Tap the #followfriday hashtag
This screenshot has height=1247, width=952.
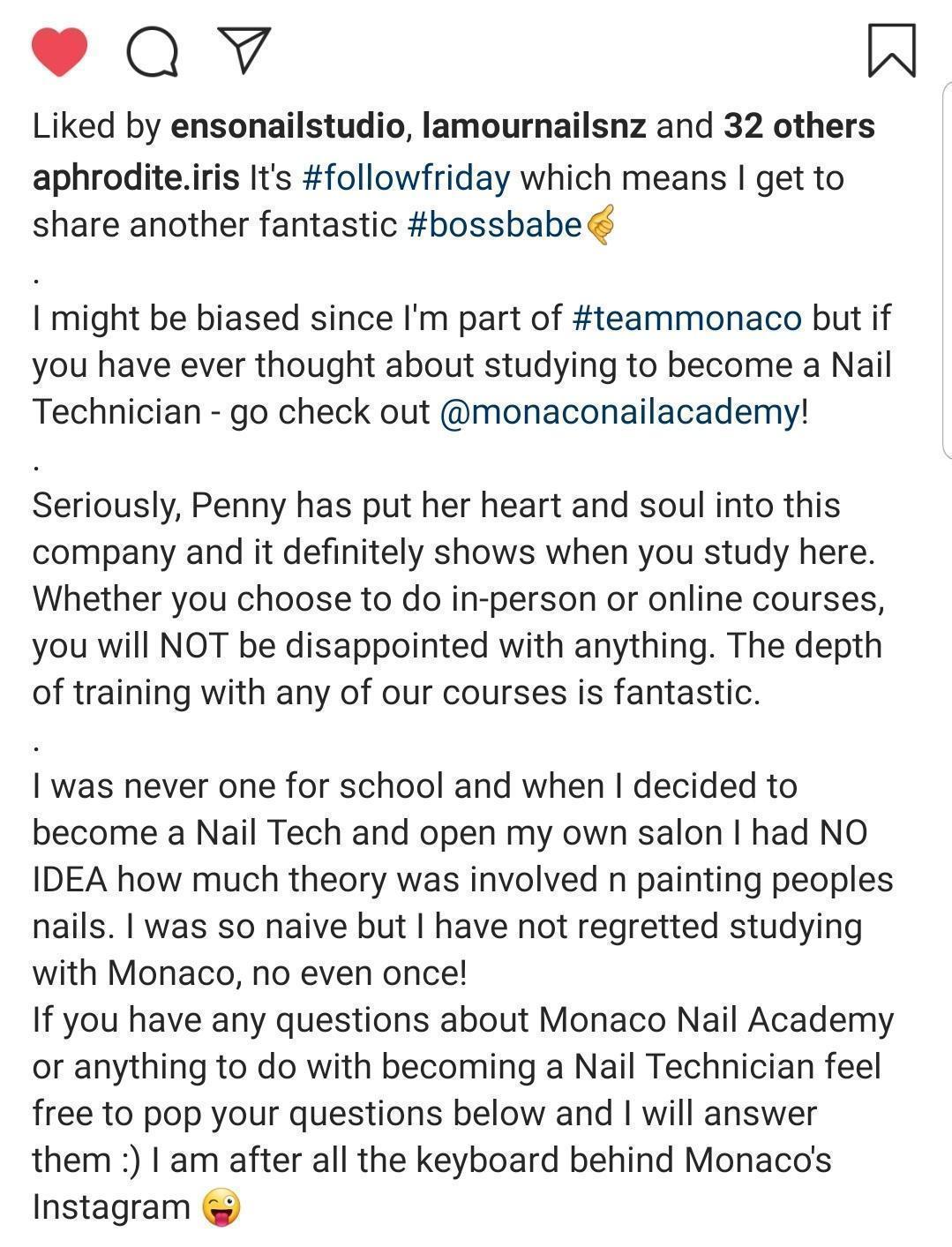[x=406, y=178]
